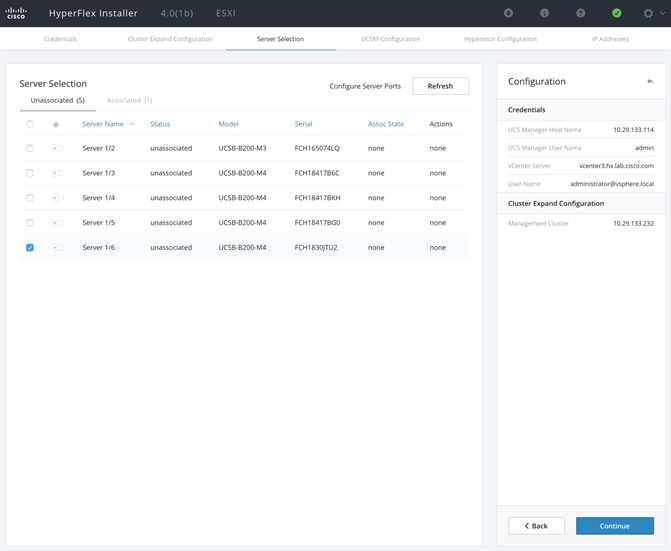Collapse the Configuration panel arrow

click(x=650, y=81)
